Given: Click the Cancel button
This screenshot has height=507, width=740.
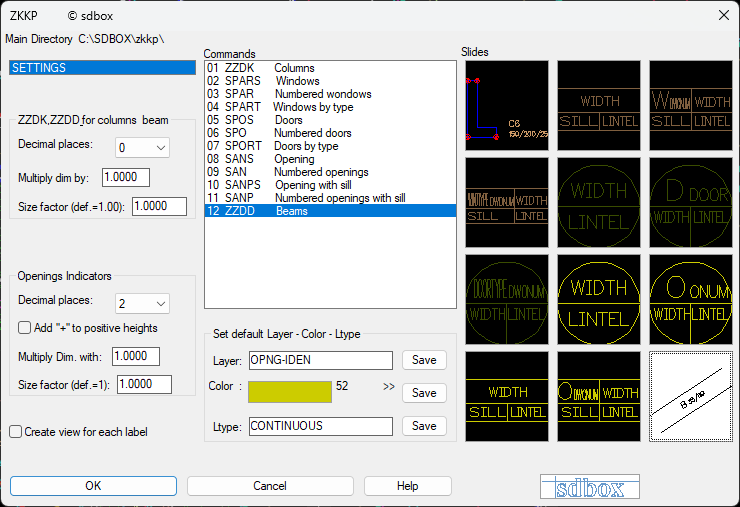Looking at the screenshot, I should (x=270, y=486).
